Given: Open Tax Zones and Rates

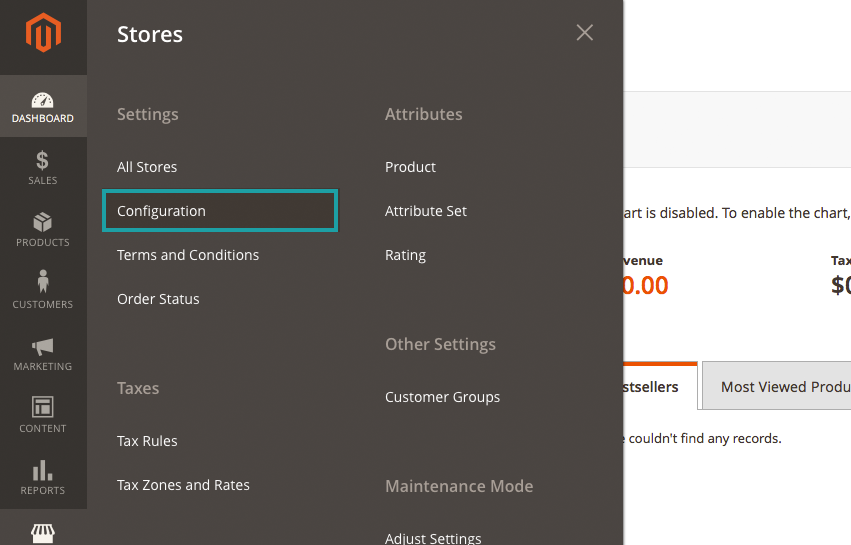Looking at the screenshot, I should [x=183, y=485].
